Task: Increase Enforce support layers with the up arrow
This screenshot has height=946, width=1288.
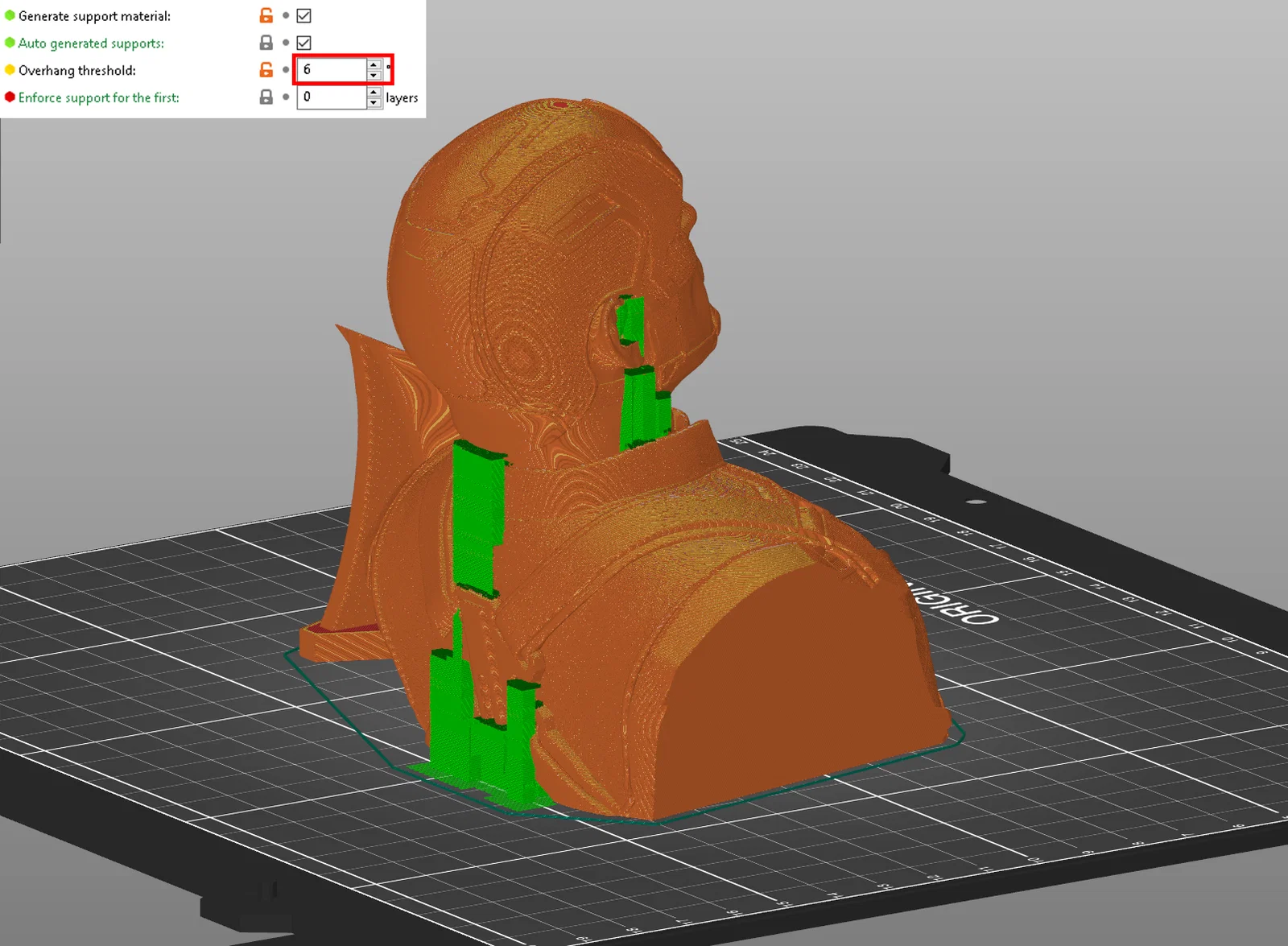Action: click(374, 92)
